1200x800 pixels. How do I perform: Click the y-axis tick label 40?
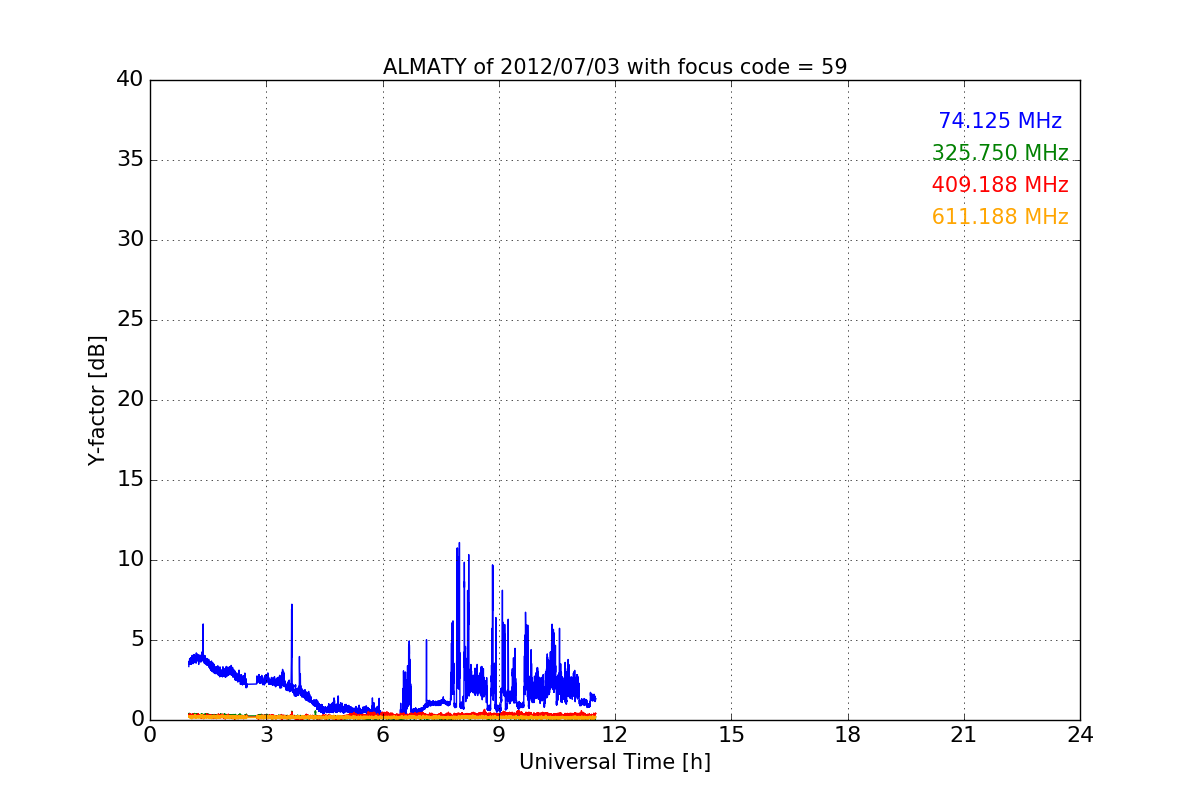coord(130,79)
